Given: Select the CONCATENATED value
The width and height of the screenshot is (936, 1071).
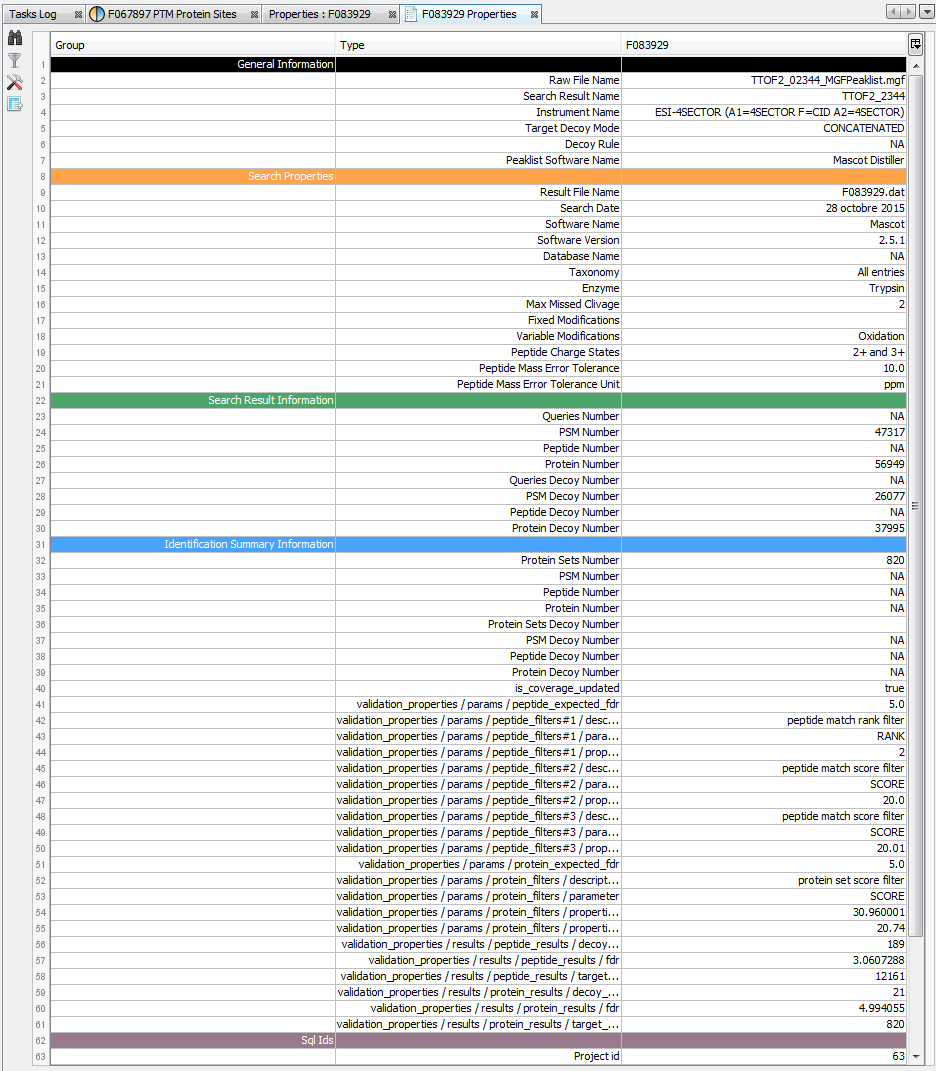Looking at the screenshot, I should coord(764,128).
